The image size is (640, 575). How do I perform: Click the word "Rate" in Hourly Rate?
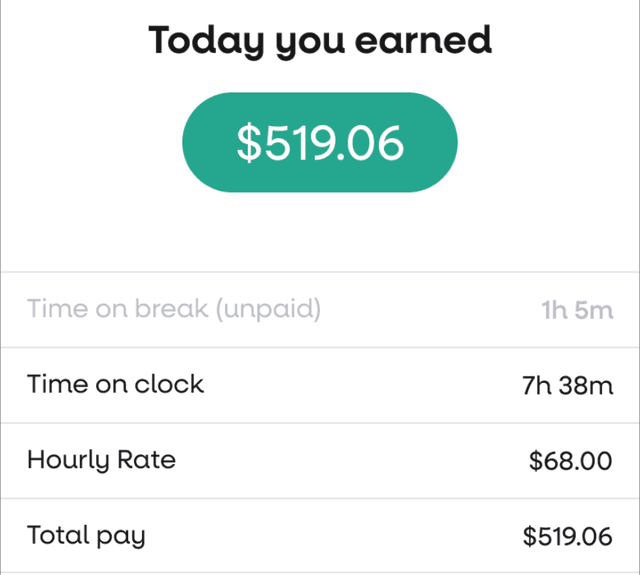pyautogui.click(x=145, y=460)
